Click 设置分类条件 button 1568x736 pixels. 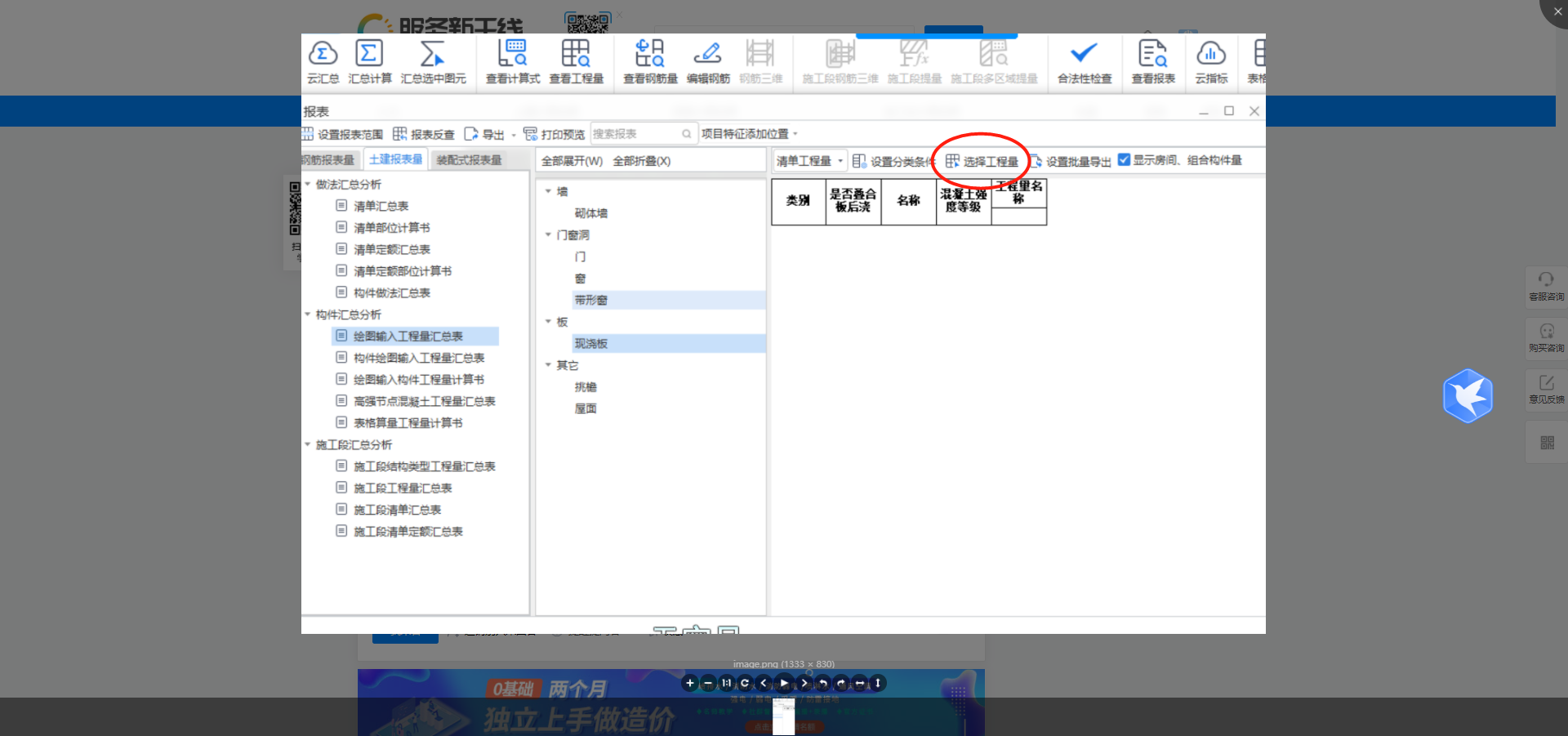point(893,161)
